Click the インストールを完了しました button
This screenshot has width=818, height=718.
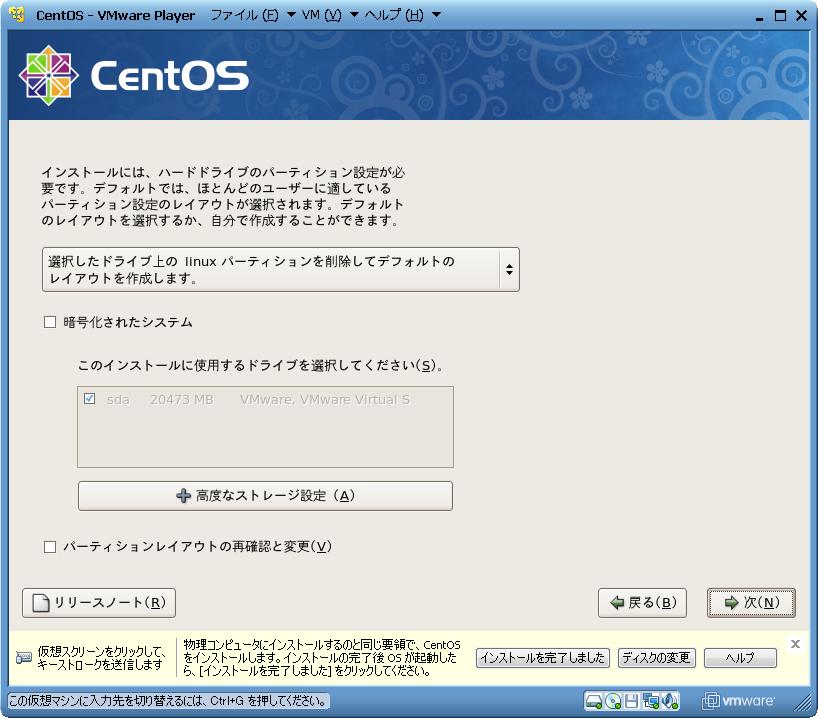542,658
